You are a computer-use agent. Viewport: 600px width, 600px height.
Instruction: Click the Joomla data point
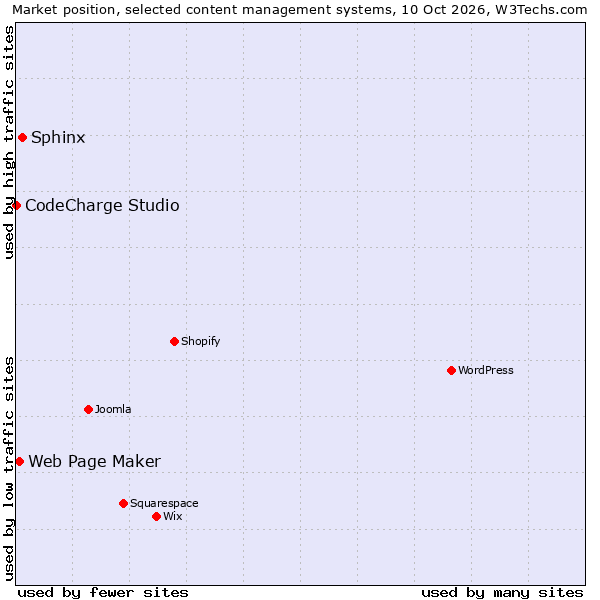(88, 409)
